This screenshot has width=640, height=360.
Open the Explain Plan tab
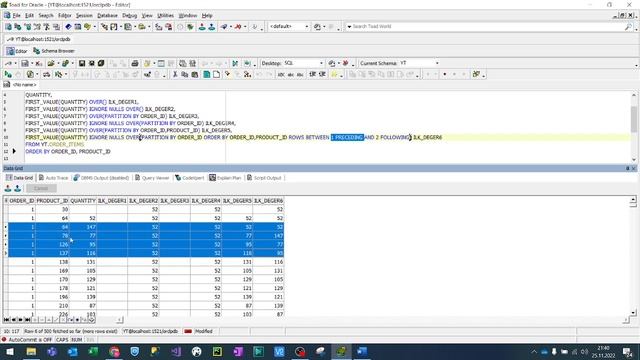click(225, 178)
